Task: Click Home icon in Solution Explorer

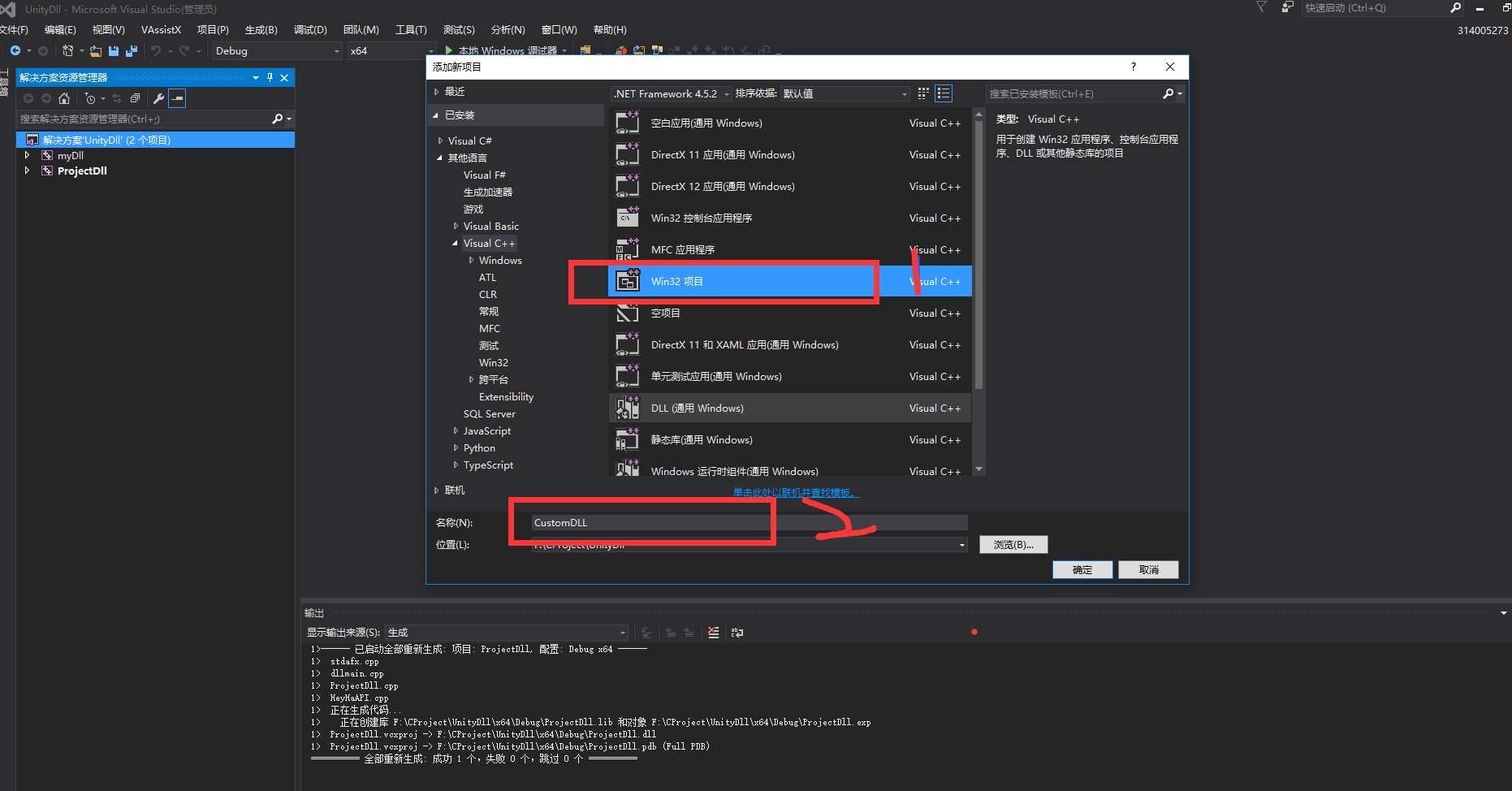Action: pyautogui.click(x=64, y=98)
